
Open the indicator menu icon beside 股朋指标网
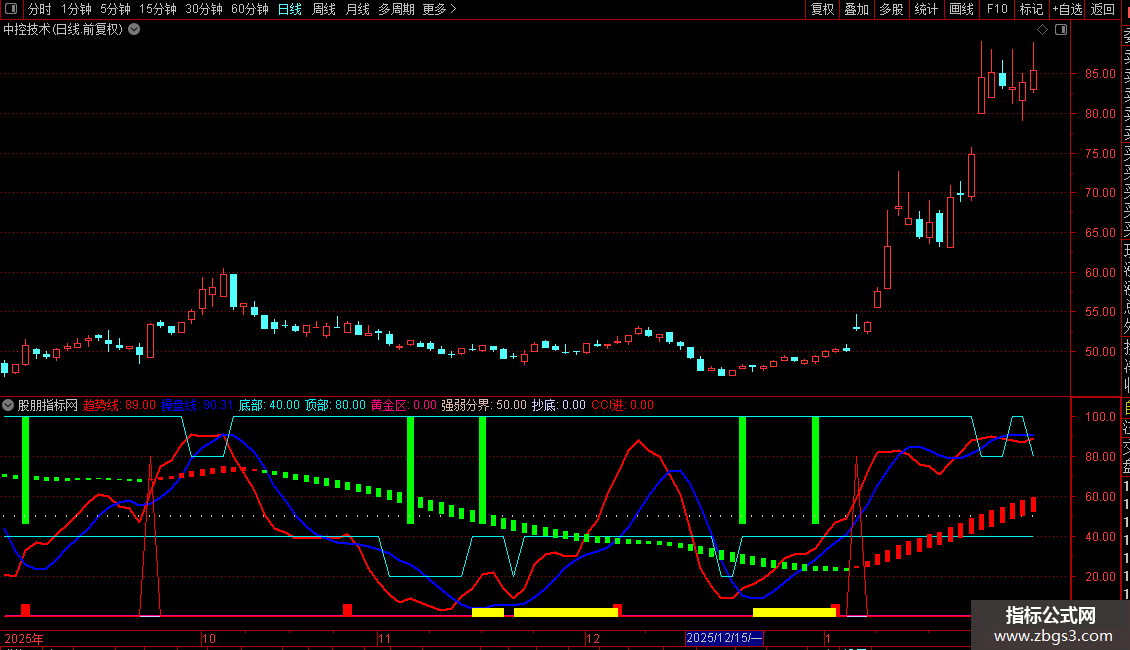(x=8, y=405)
